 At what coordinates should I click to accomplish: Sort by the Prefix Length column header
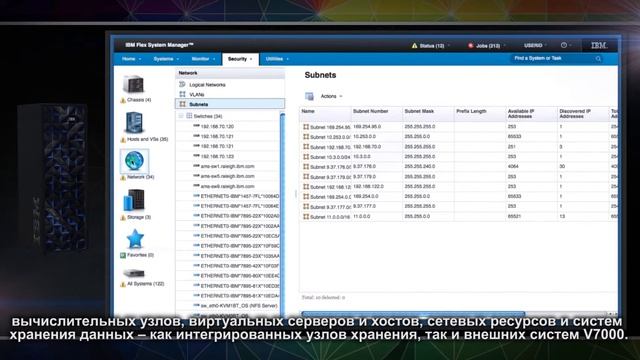(480, 114)
